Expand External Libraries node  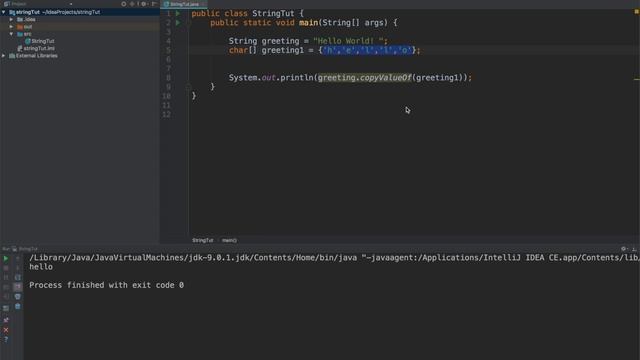coord(4,56)
